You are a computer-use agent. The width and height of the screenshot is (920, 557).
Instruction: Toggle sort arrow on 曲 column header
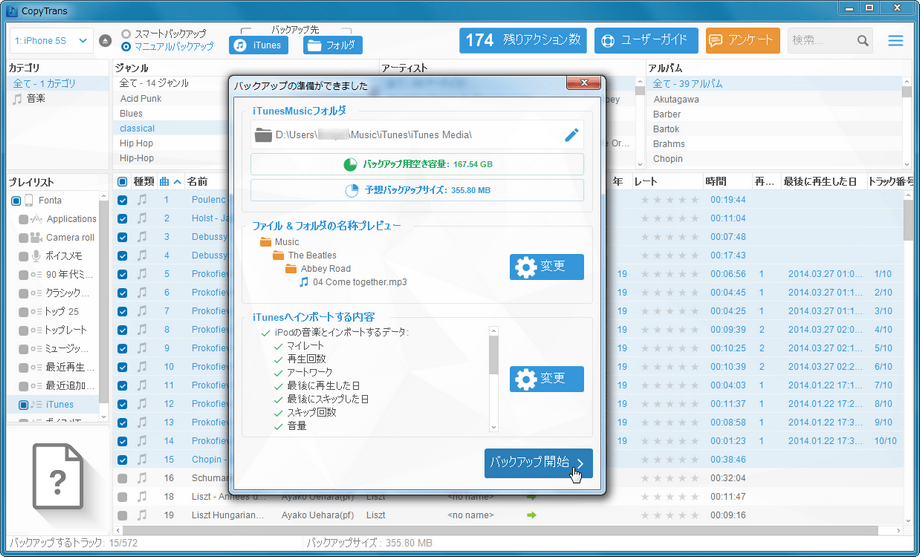pos(177,182)
